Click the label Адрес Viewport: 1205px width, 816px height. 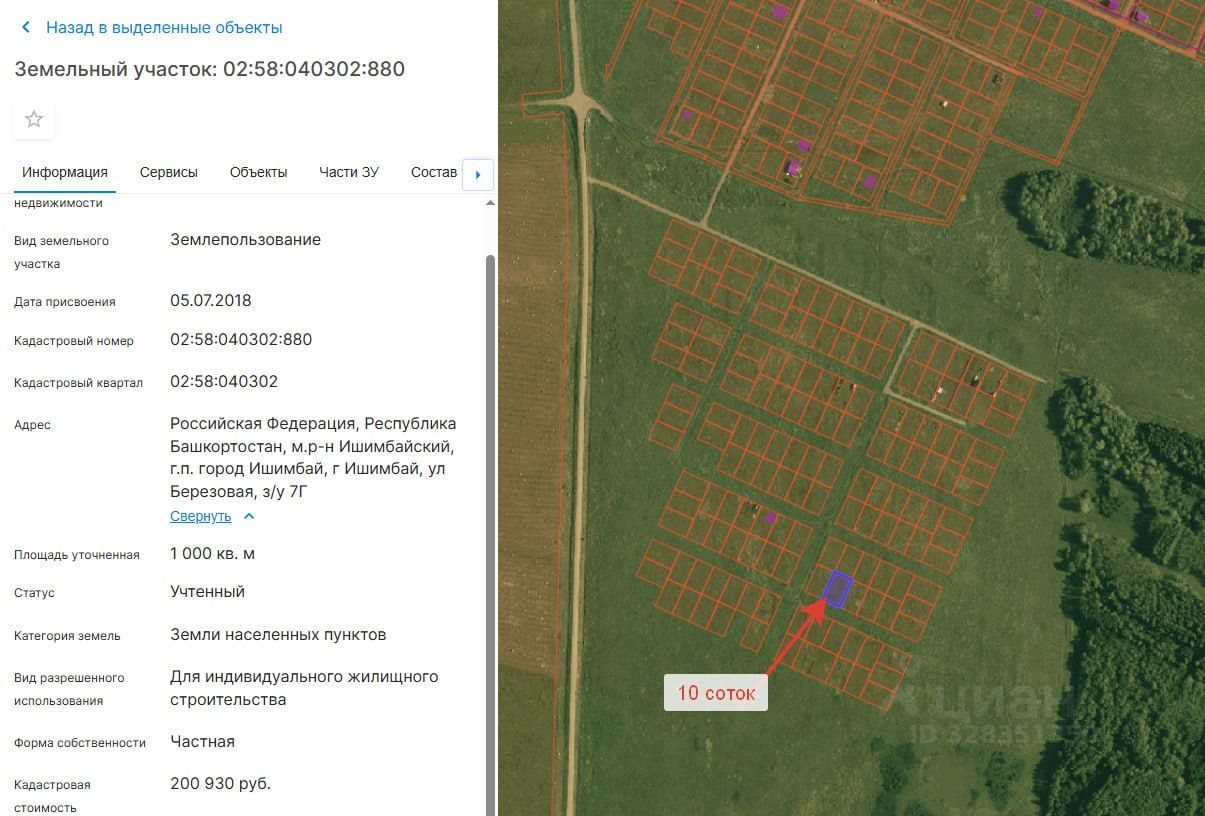click(32, 425)
